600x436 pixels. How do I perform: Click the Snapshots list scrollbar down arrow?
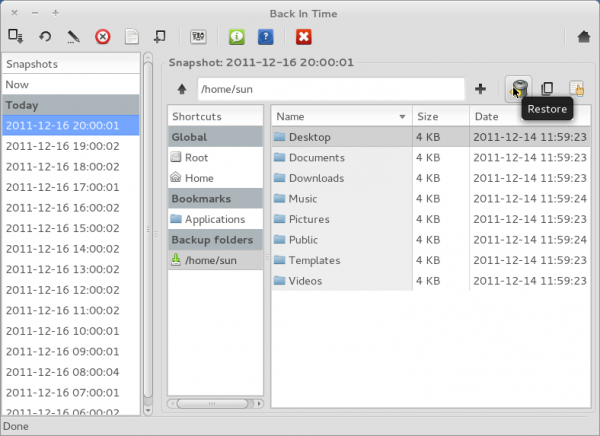148,410
